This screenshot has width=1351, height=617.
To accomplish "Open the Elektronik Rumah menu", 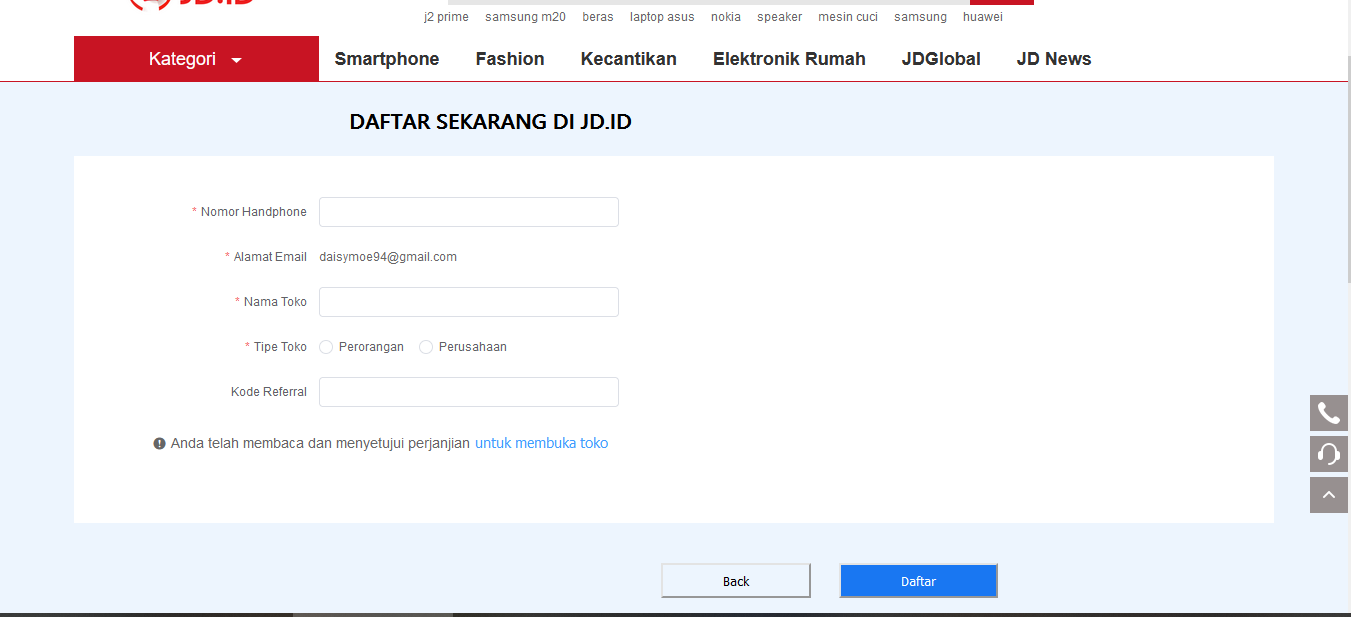I will pyautogui.click(x=789, y=59).
